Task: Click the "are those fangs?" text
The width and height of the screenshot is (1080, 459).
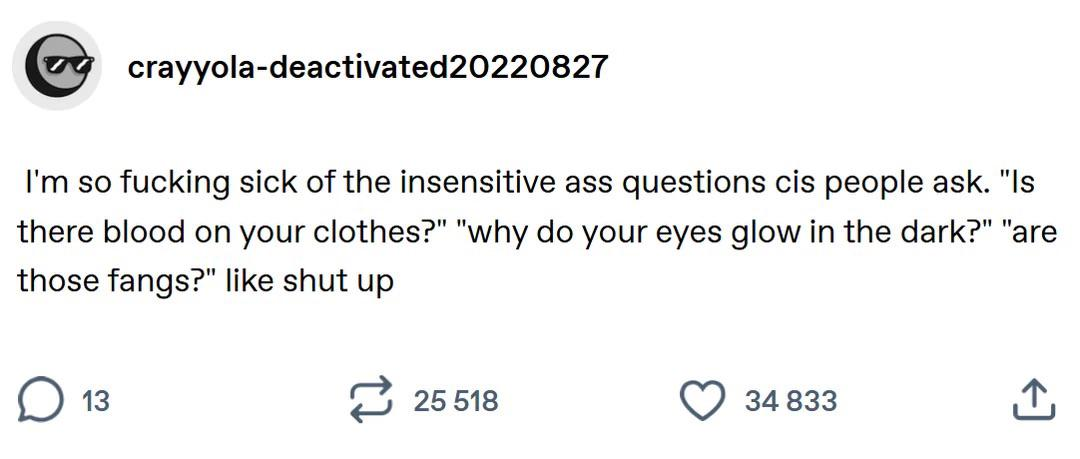Action: coord(110,281)
